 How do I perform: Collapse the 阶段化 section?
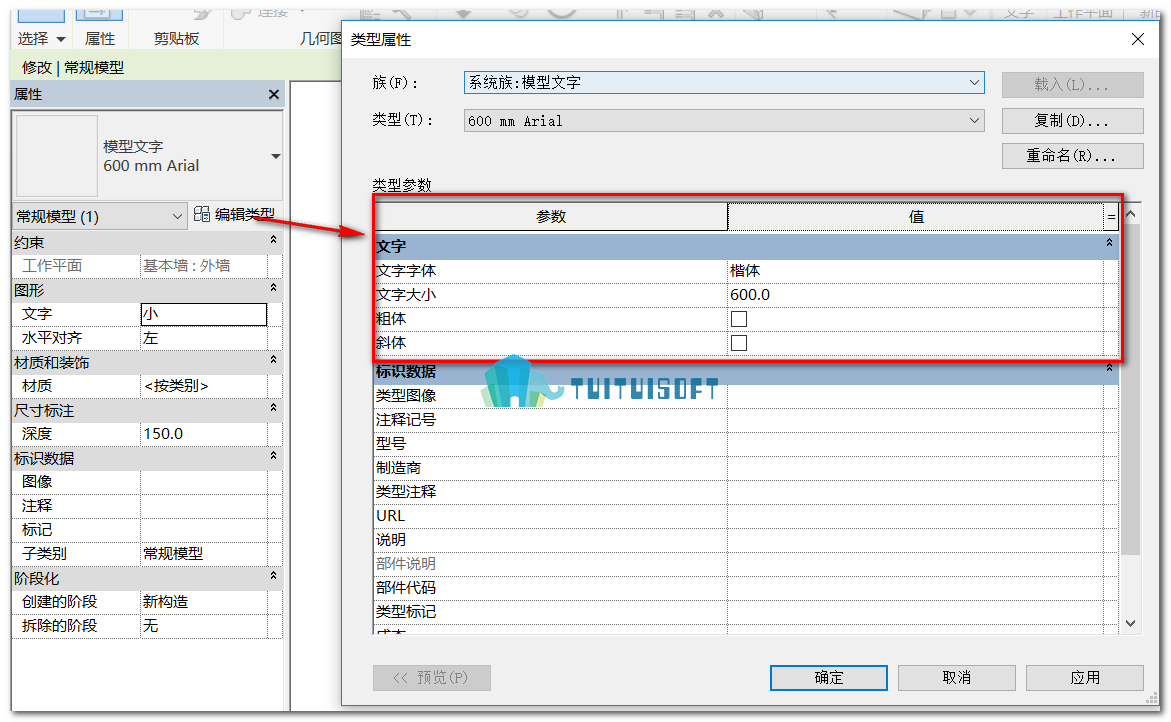click(x=273, y=576)
